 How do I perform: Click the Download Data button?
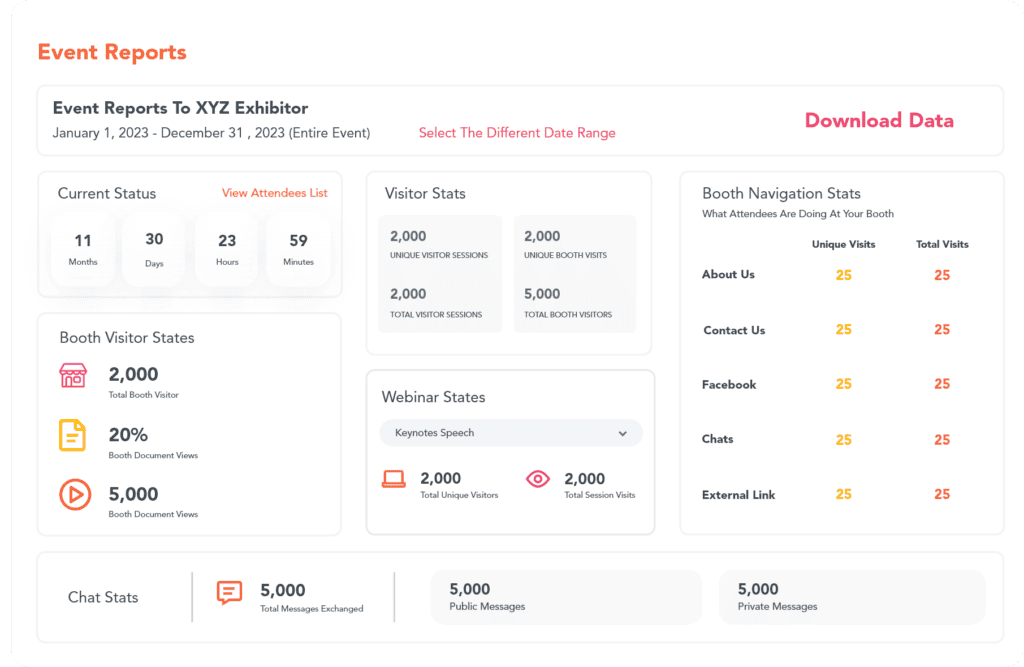(x=878, y=120)
